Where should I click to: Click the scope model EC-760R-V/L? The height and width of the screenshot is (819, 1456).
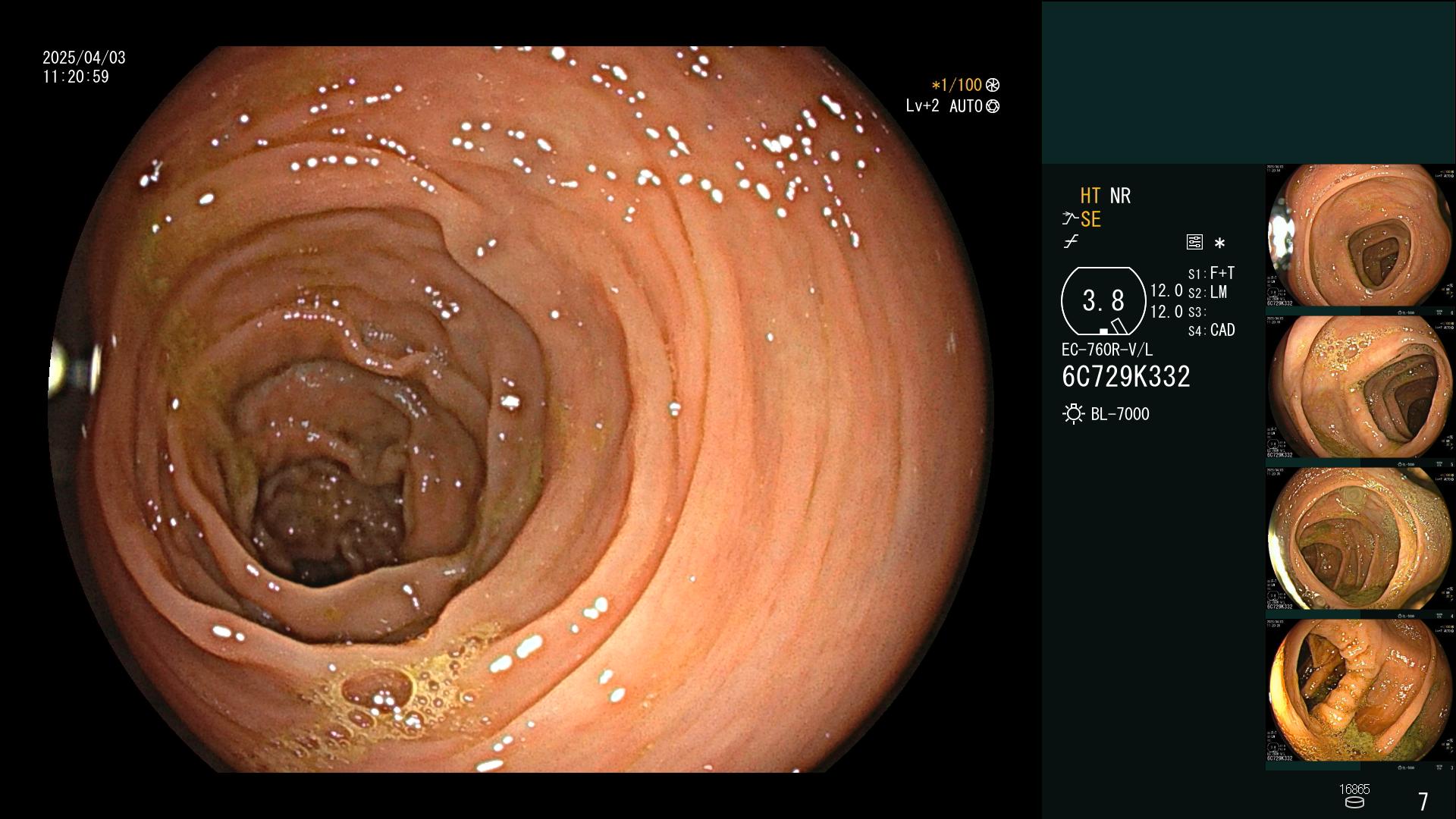(x=1106, y=350)
